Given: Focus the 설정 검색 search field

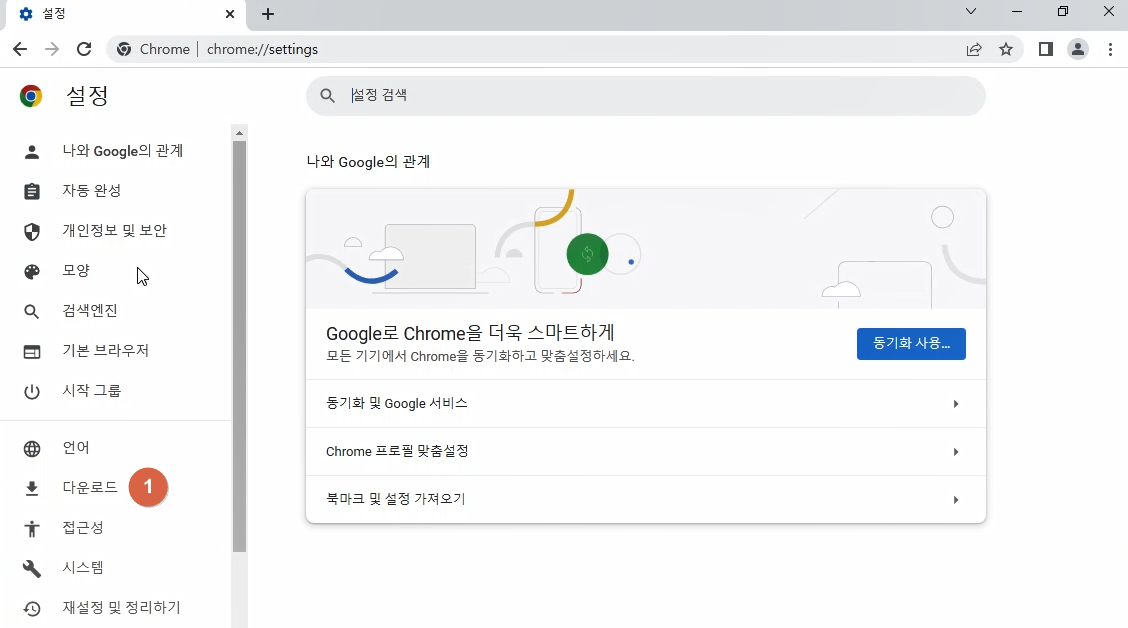Looking at the screenshot, I should pyautogui.click(x=645, y=95).
